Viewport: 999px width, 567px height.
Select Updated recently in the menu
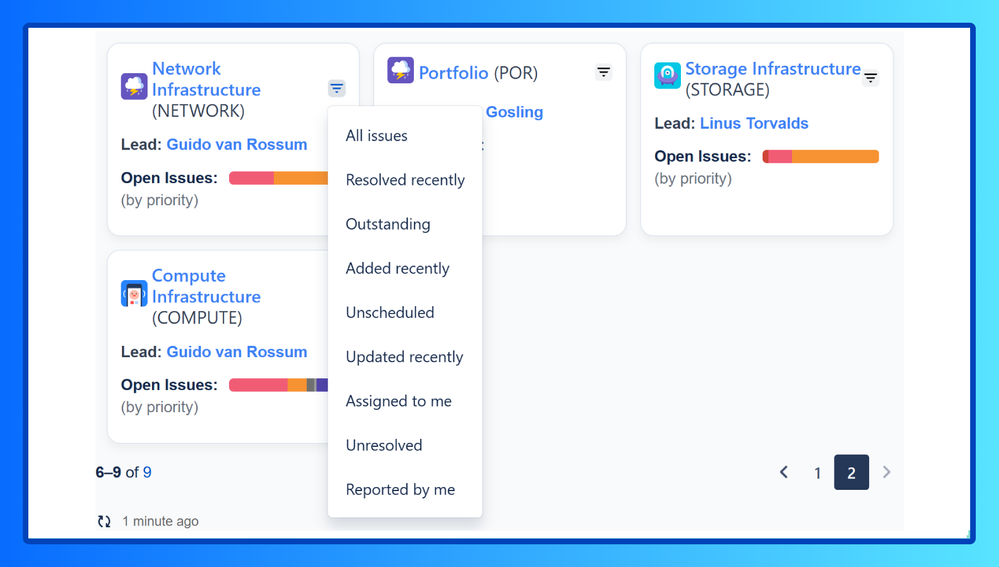click(x=405, y=357)
